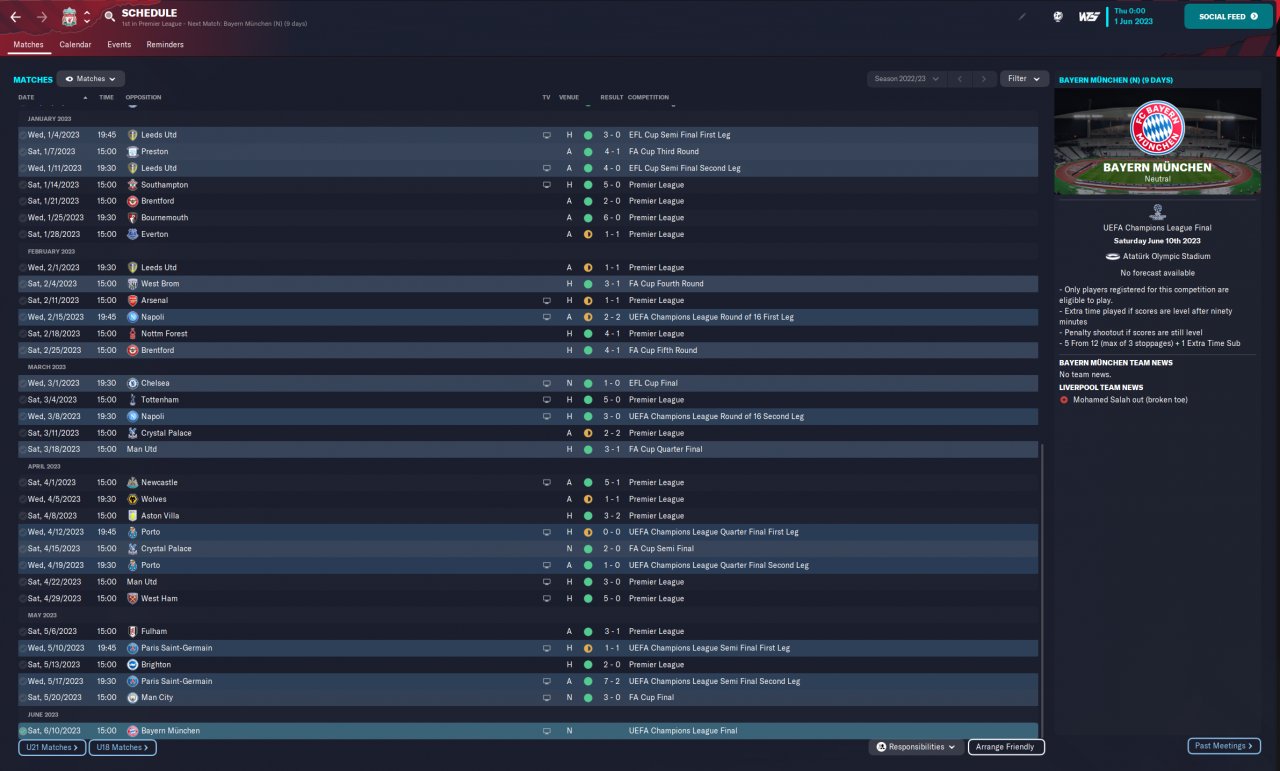Click the Chelsea club badge
The width and height of the screenshot is (1280, 771).
(132, 383)
